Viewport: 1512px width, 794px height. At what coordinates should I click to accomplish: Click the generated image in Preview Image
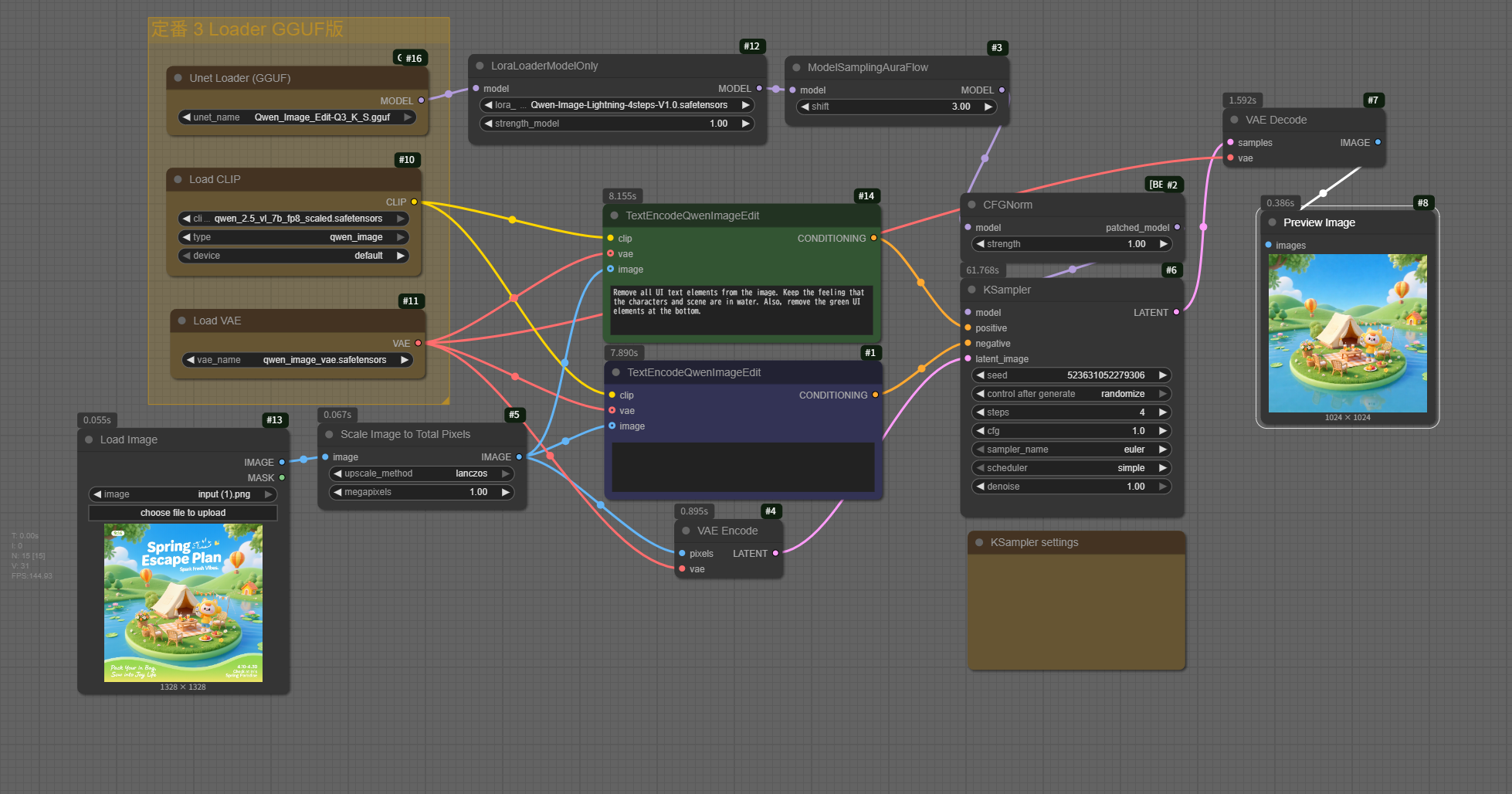tap(1348, 333)
